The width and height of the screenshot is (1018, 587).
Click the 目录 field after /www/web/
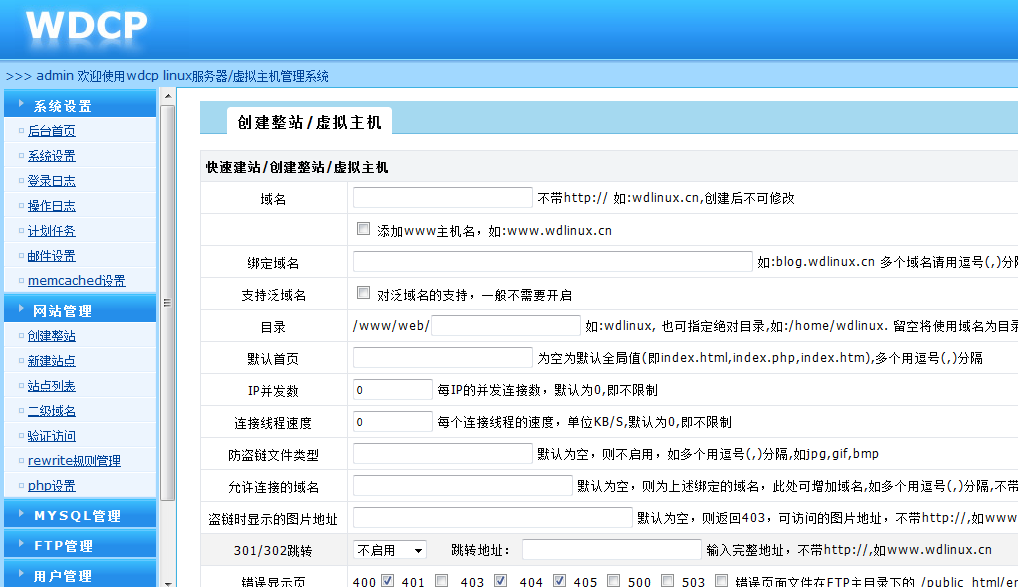tap(506, 325)
